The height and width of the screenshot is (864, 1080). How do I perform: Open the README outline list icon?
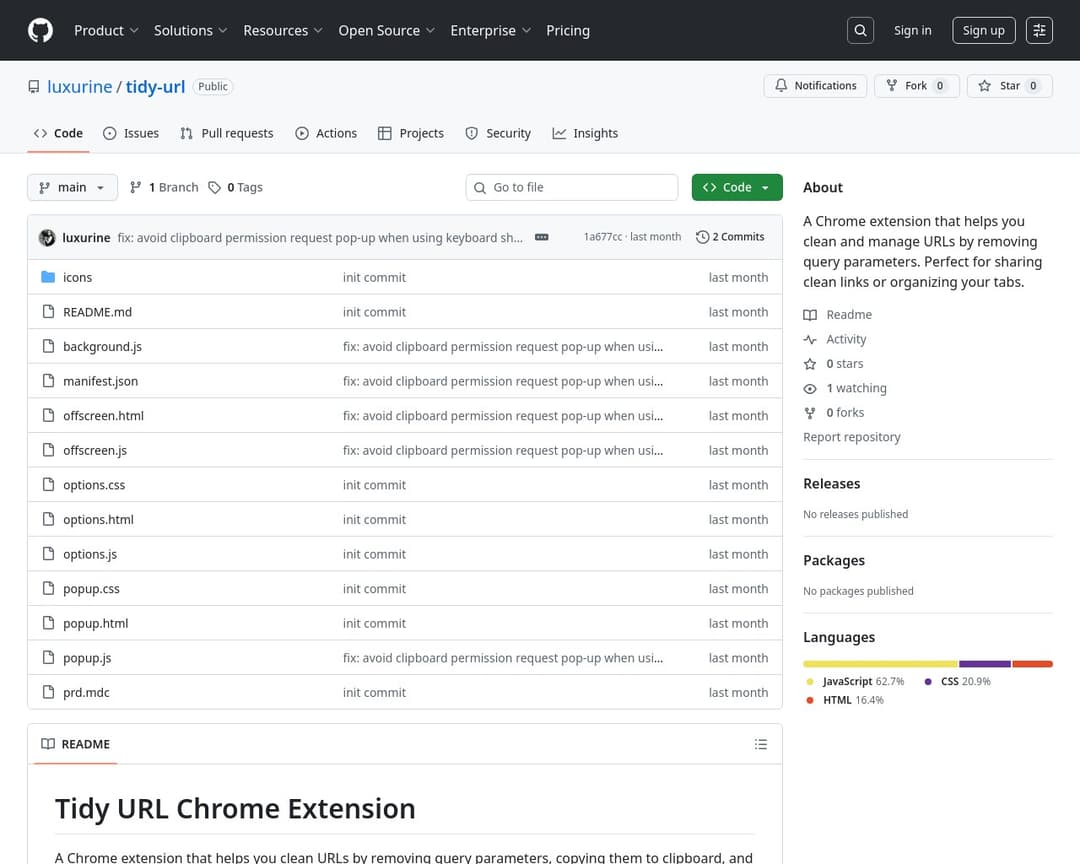tap(761, 744)
